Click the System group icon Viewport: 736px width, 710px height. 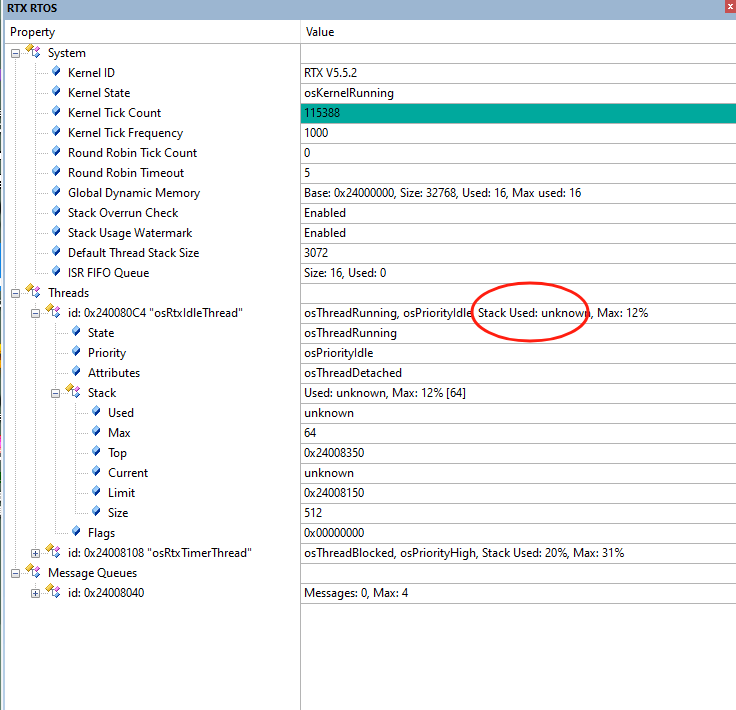(x=33, y=51)
